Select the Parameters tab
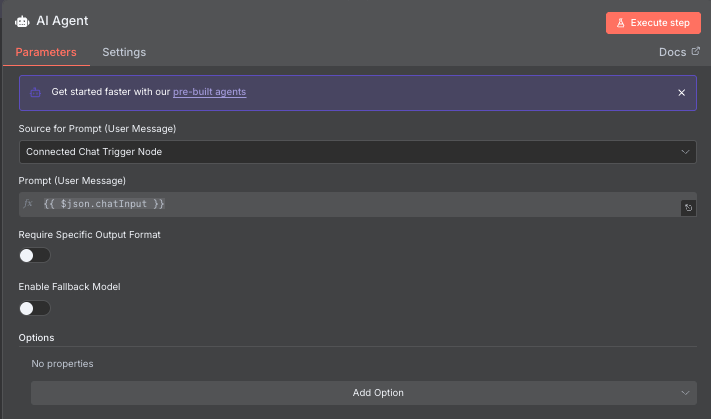Viewport: 711px width, 419px height. click(x=46, y=52)
